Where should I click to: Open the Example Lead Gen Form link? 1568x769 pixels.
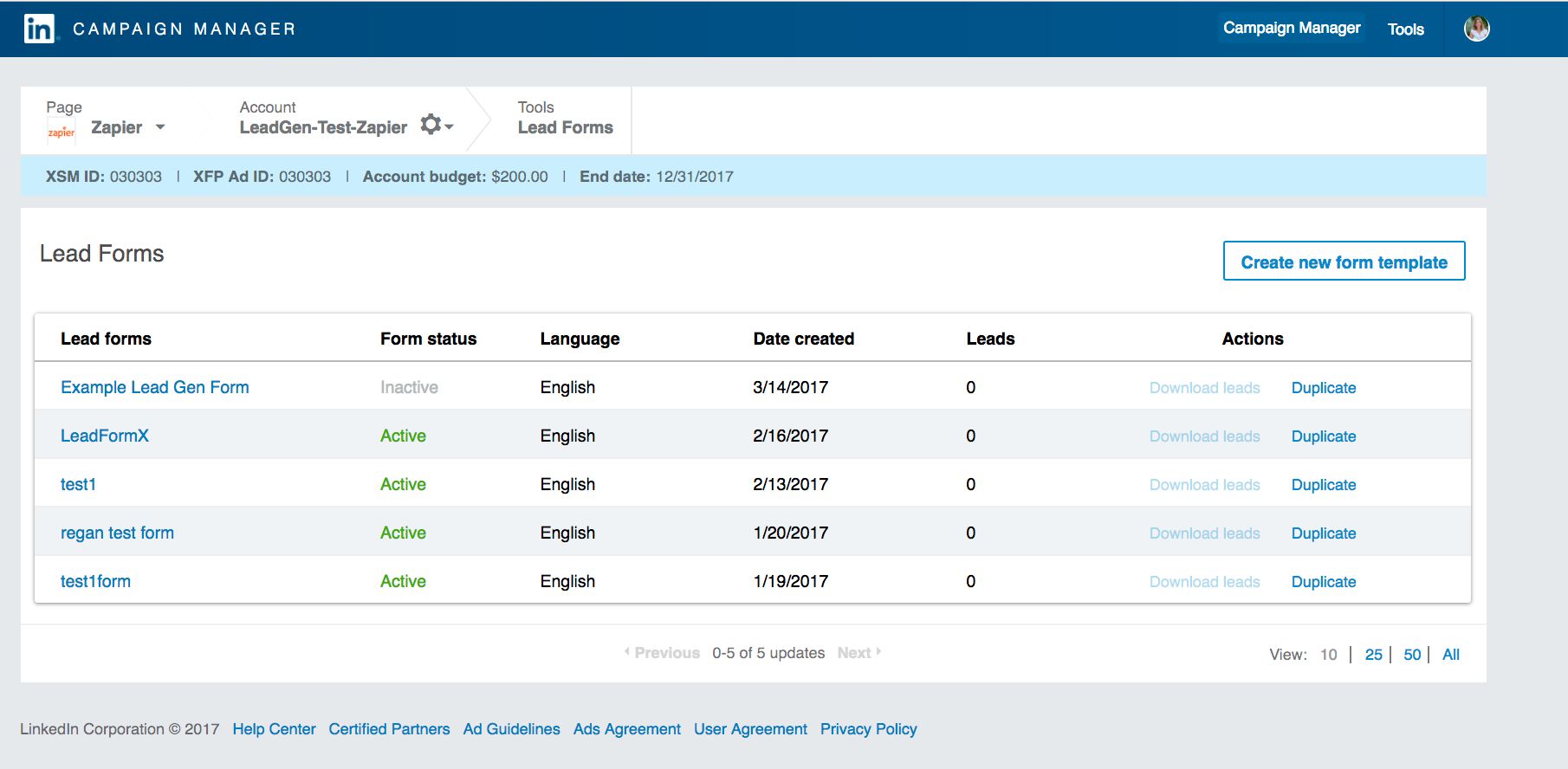(154, 387)
